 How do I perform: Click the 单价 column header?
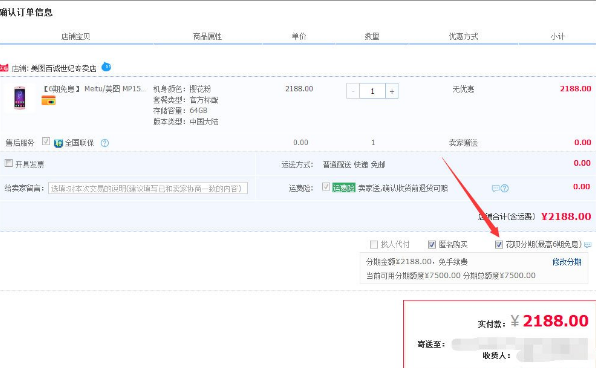pyautogui.click(x=299, y=36)
